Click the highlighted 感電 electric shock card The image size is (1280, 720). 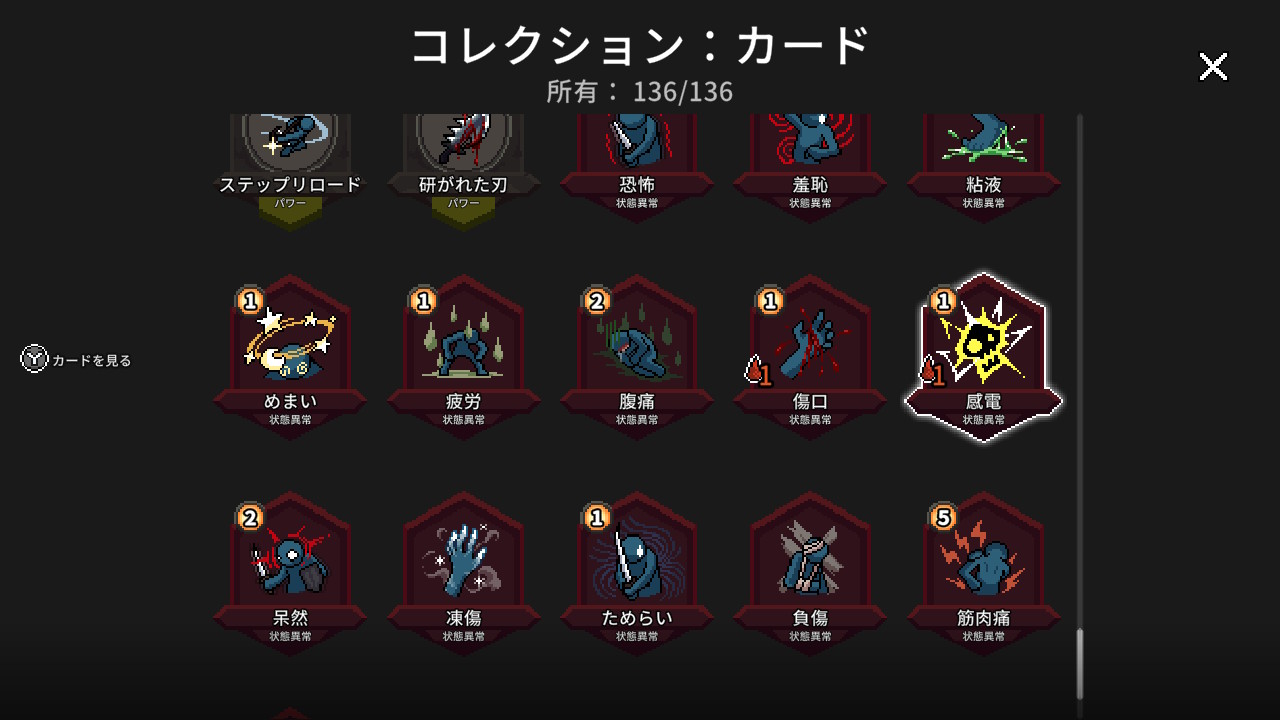(x=984, y=357)
